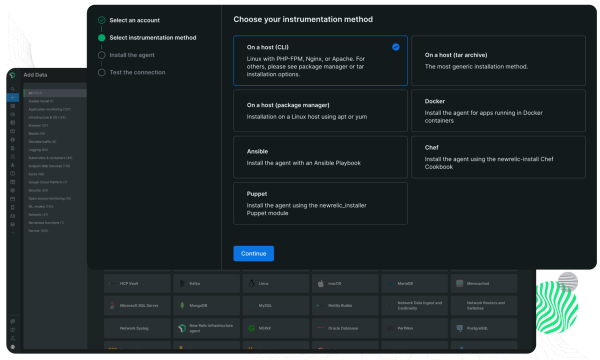Image resolution: width=600 pixels, height=360 pixels.
Task: Click the Continue button
Action: point(253,253)
